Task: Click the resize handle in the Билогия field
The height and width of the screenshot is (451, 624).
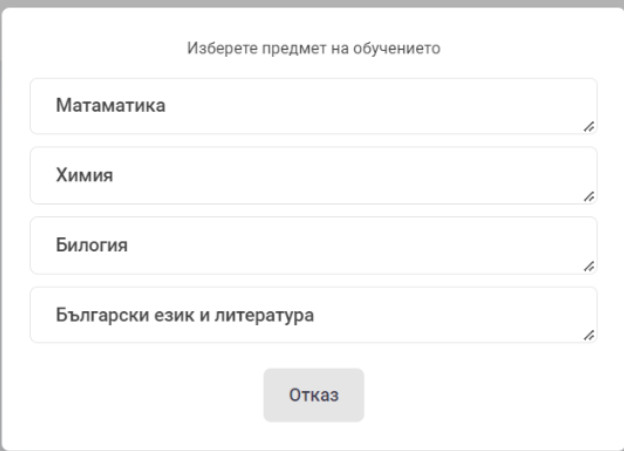Action: tap(589, 266)
